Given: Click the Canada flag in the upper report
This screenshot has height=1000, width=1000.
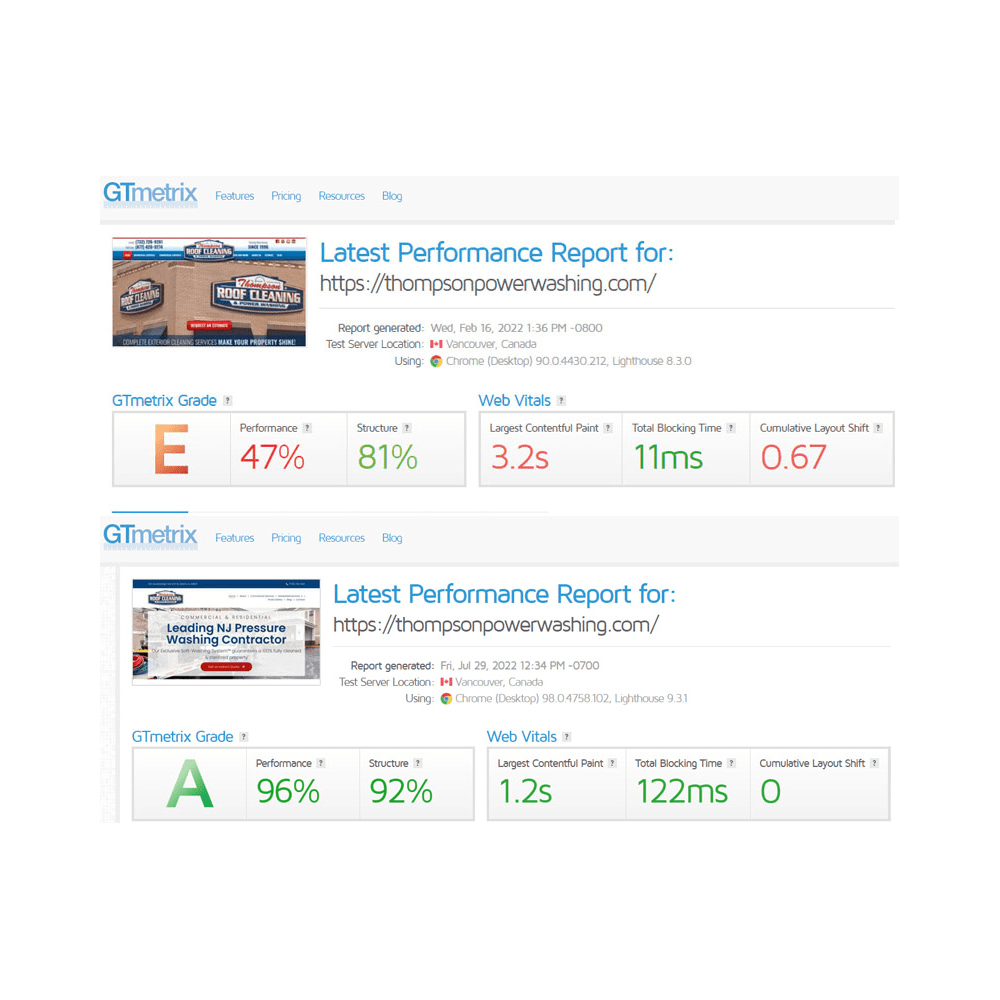Looking at the screenshot, I should point(436,344).
